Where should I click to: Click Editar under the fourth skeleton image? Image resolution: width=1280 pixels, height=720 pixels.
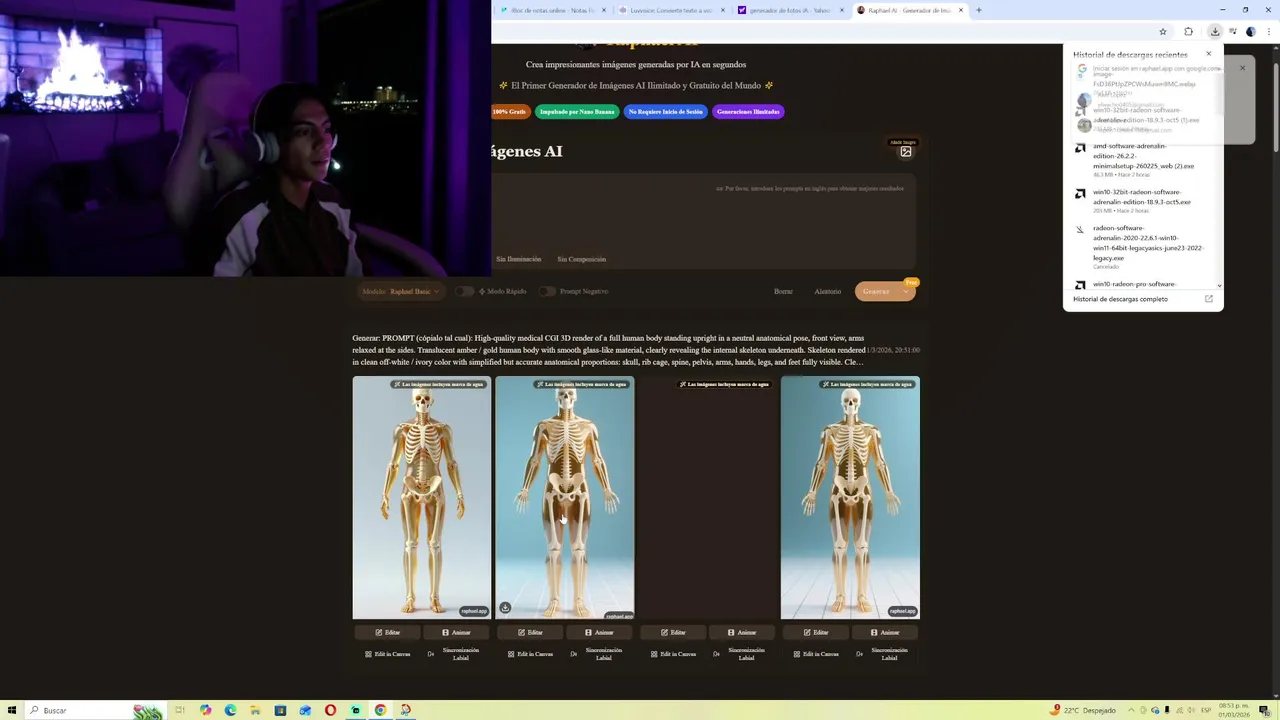(816, 632)
